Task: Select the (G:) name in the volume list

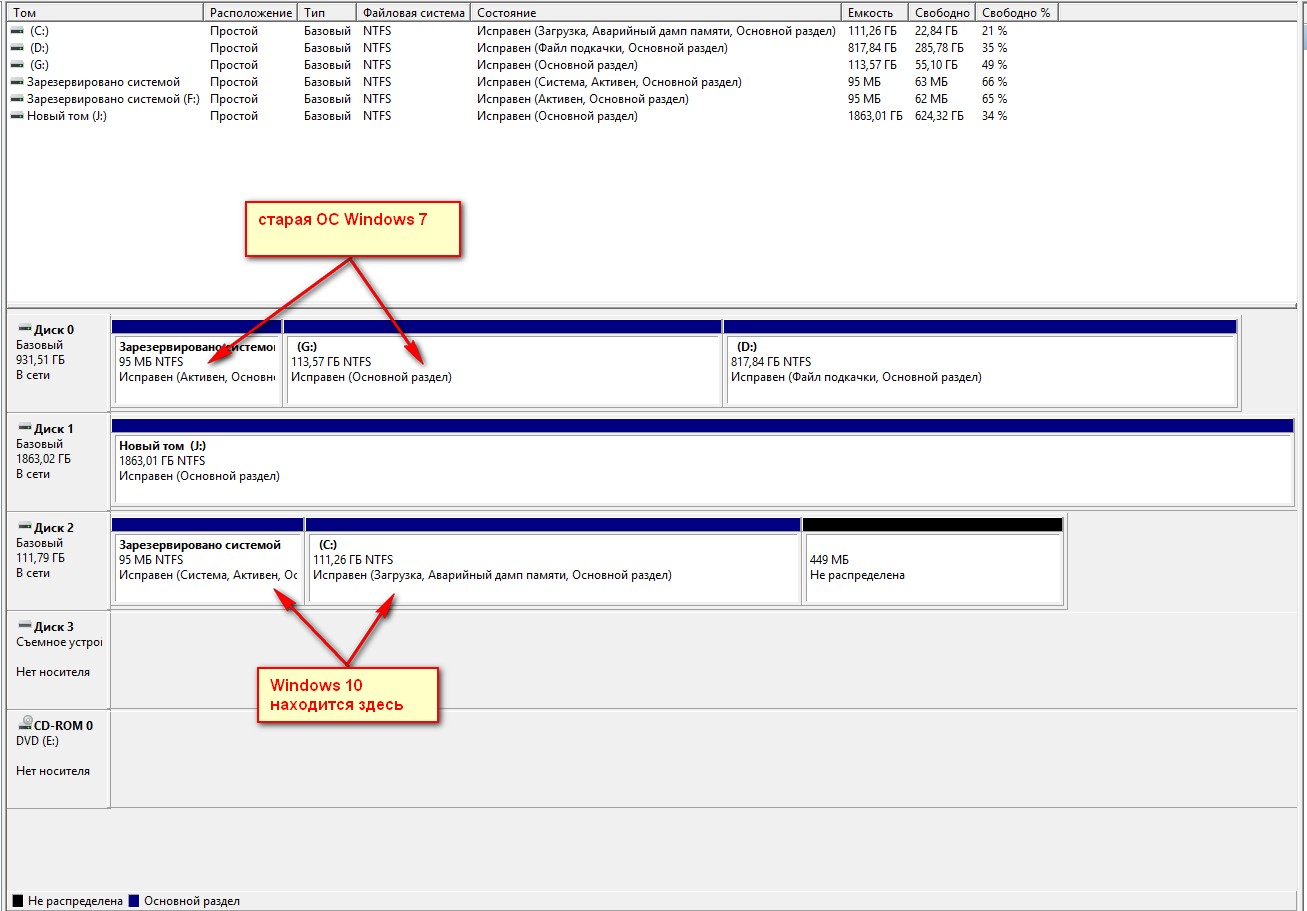Action: pyautogui.click(x=39, y=65)
